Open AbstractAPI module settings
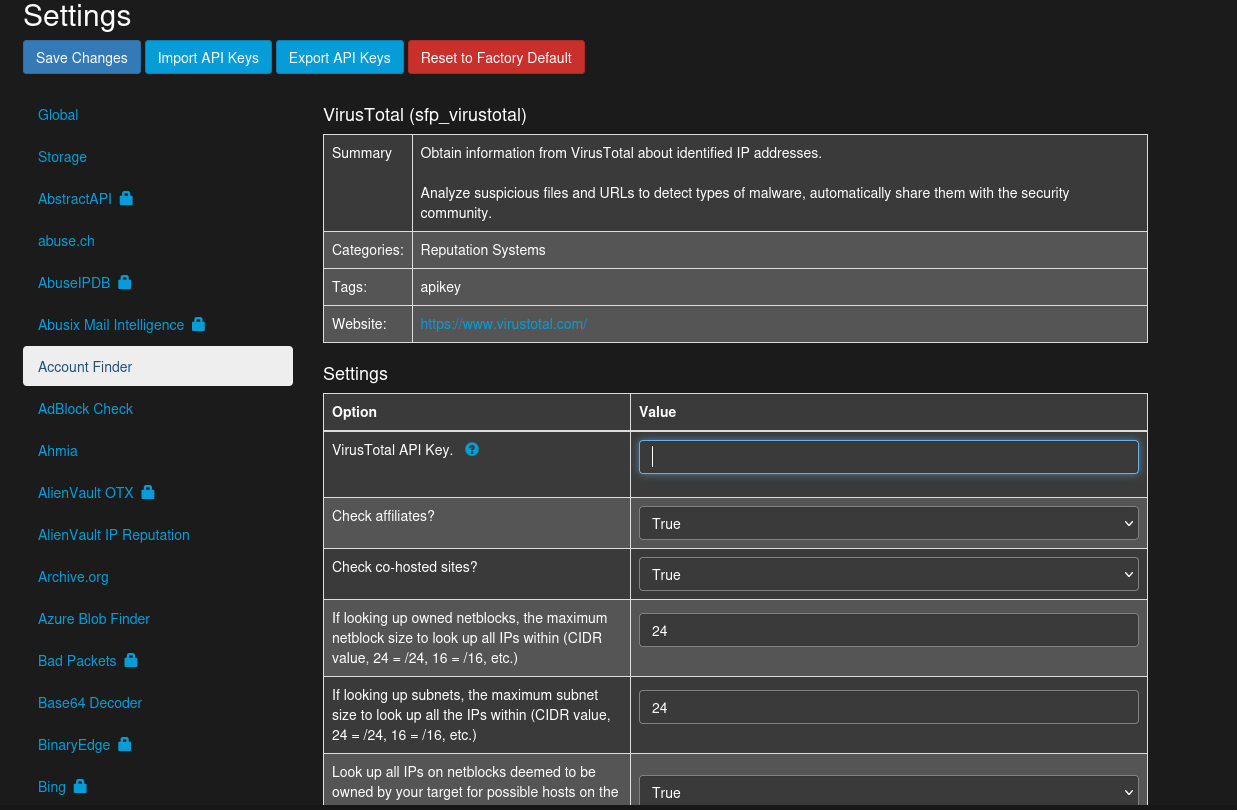Screen dimensions: 1237x810 click(x=75, y=199)
